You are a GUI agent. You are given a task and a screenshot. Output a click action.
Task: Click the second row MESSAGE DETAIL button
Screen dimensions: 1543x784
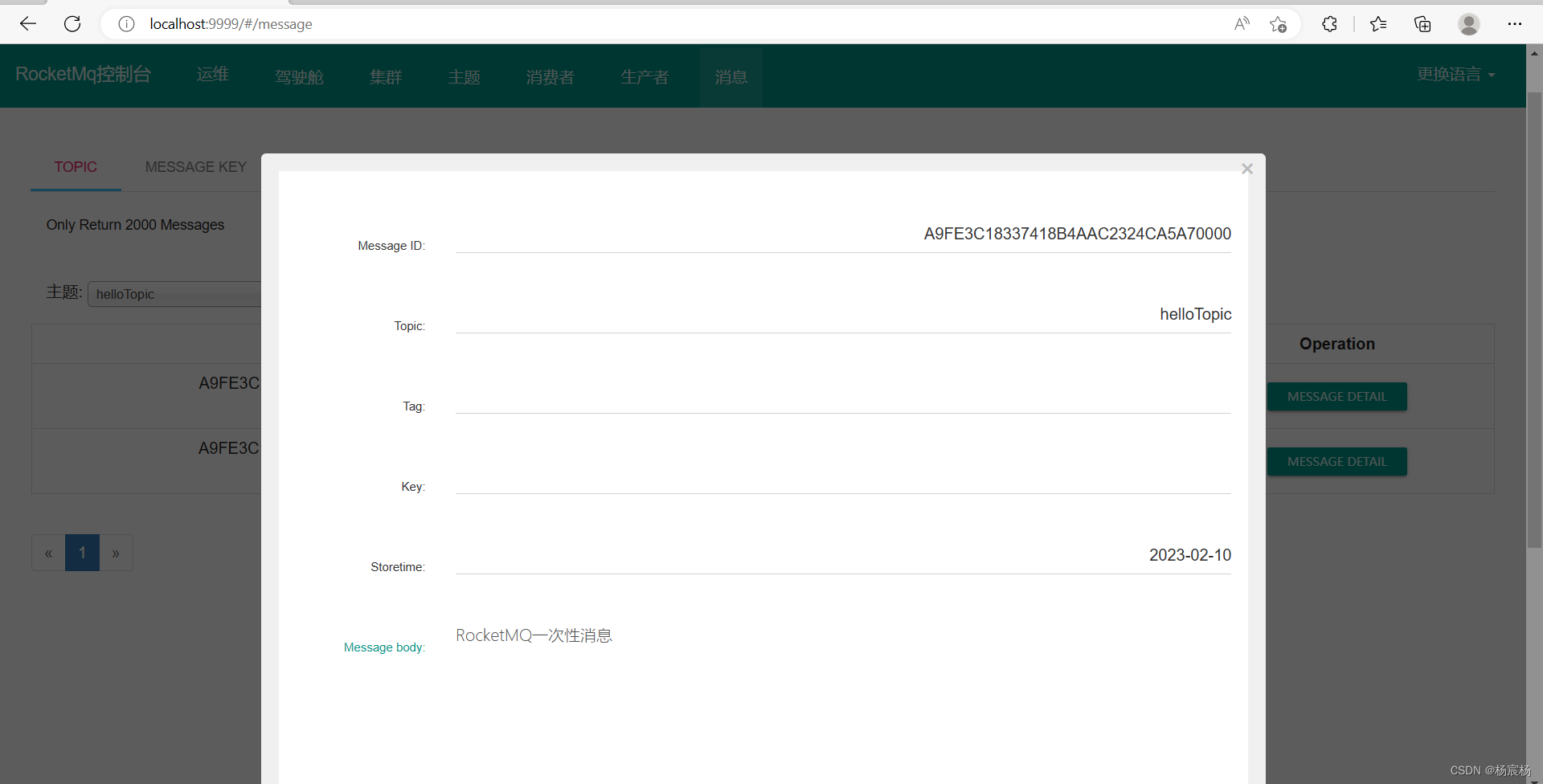pyautogui.click(x=1337, y=462)
